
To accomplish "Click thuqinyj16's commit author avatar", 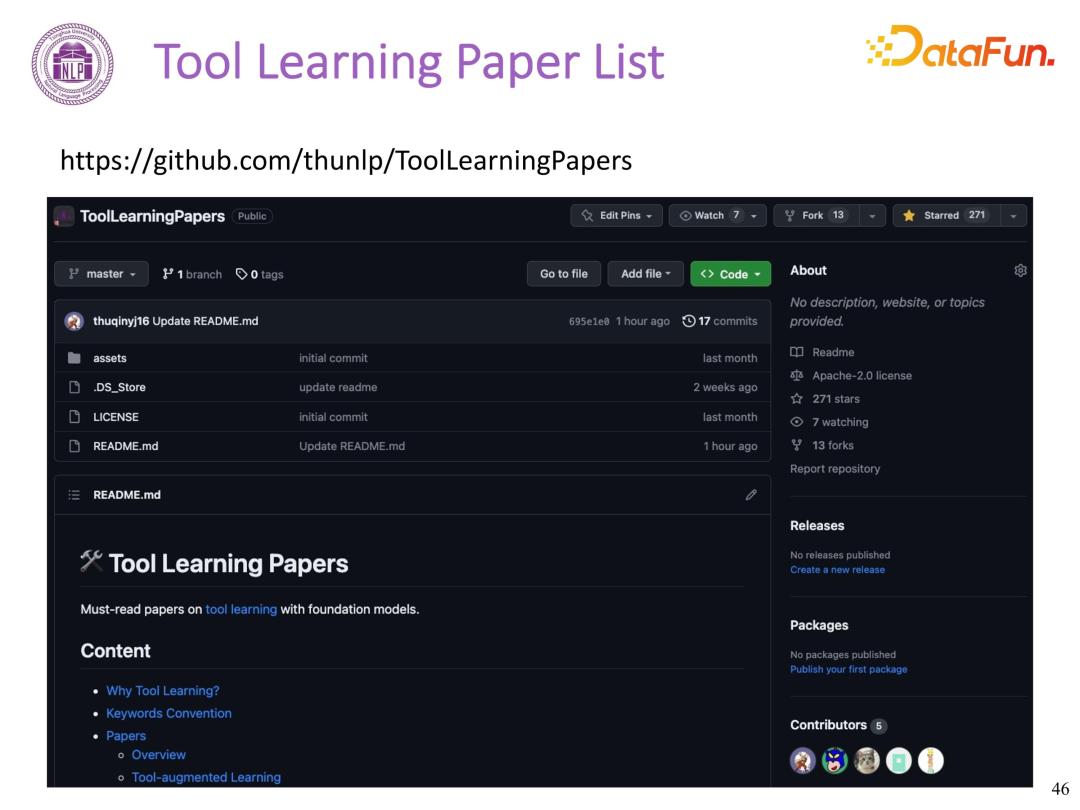I will (74, 321).
